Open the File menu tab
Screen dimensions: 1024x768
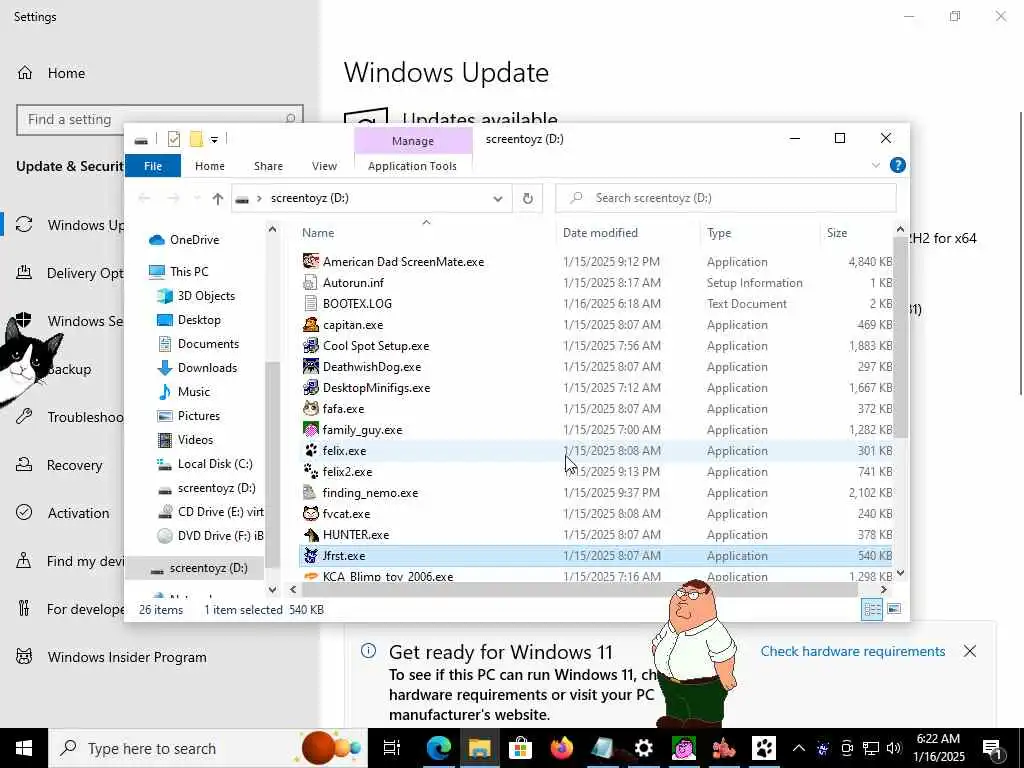153,166
